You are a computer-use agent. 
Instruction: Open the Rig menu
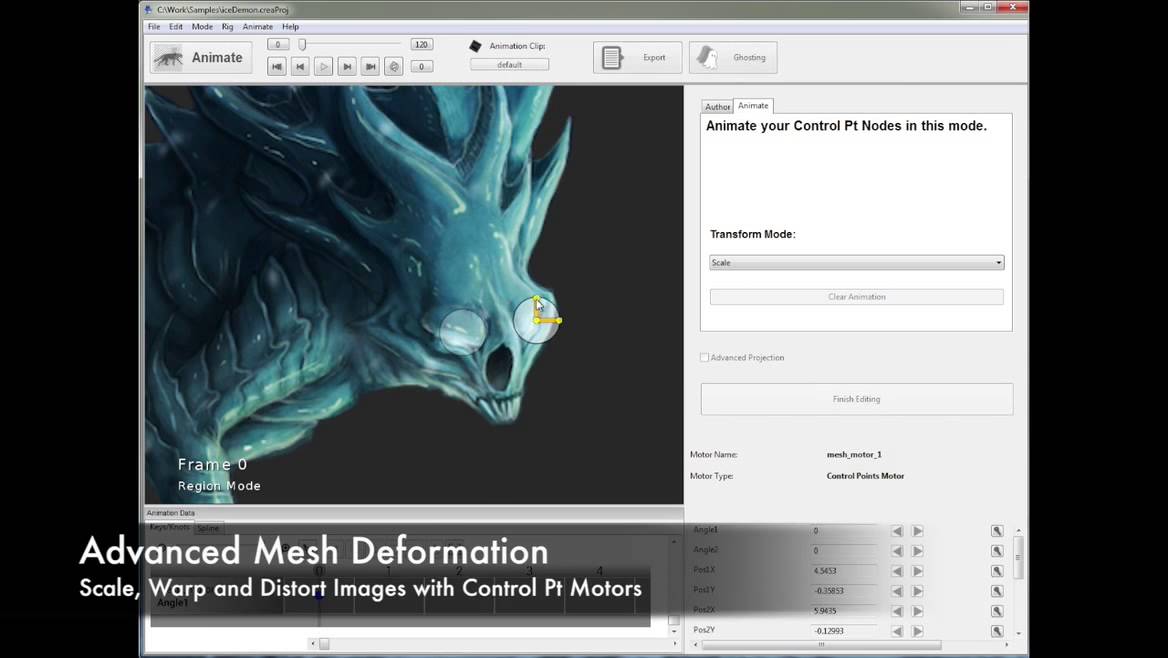[227, 27]
